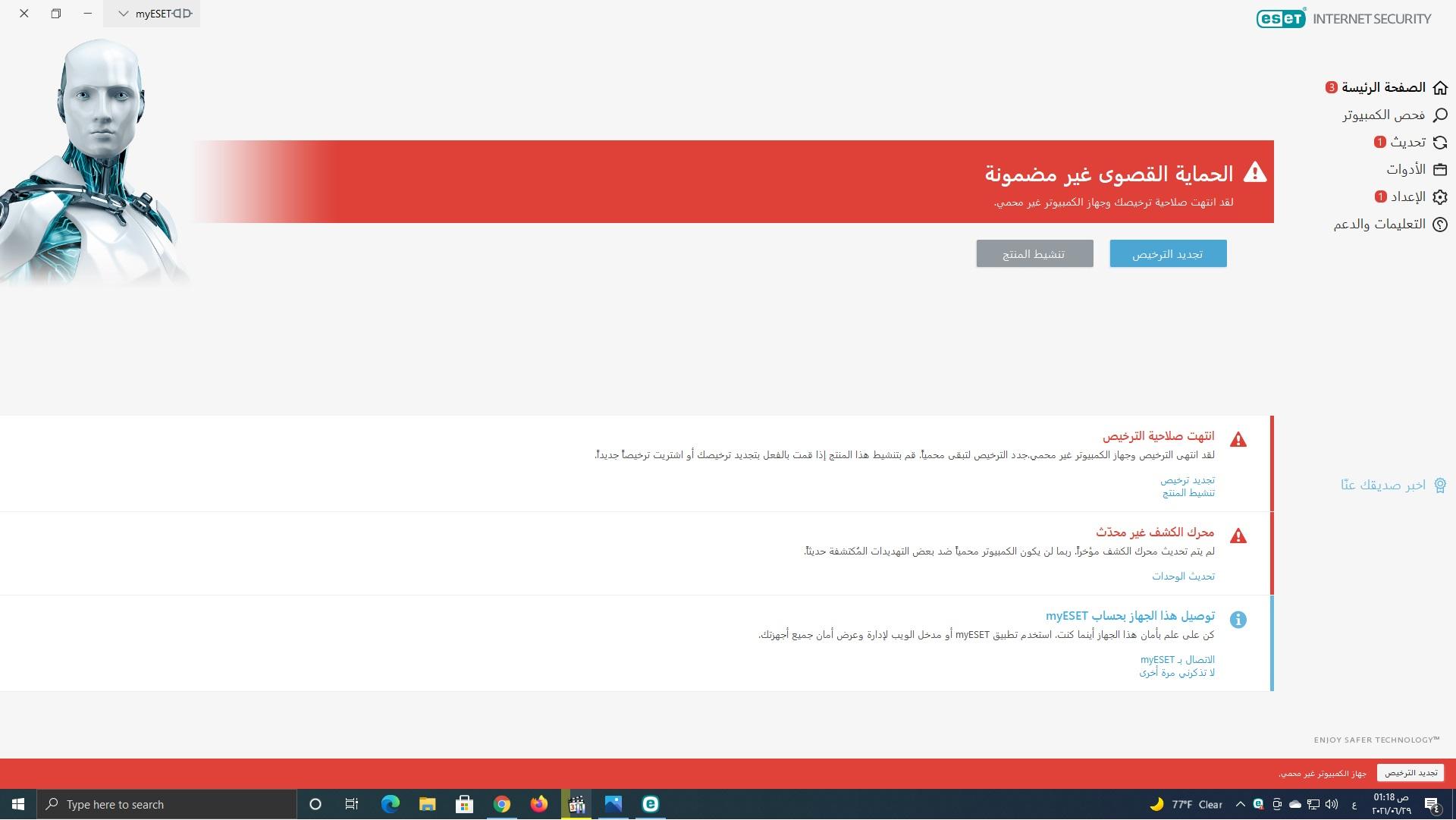Expand the myESET dropdown in the title bar
Screen dimensions: 1456x820
pyautogui.click(x=152, y=14)
